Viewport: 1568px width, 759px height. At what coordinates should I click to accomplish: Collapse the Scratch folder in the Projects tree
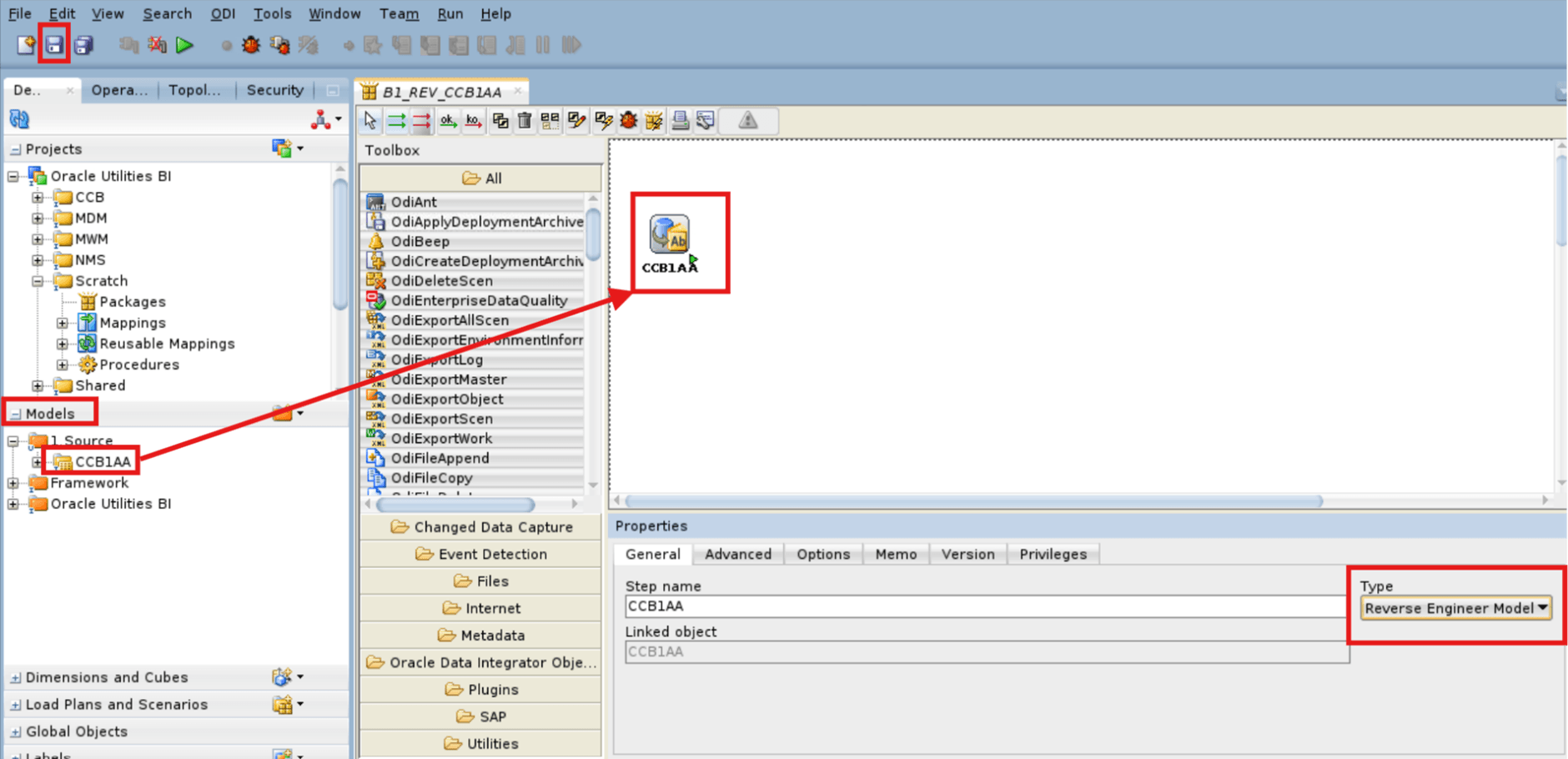38,281
